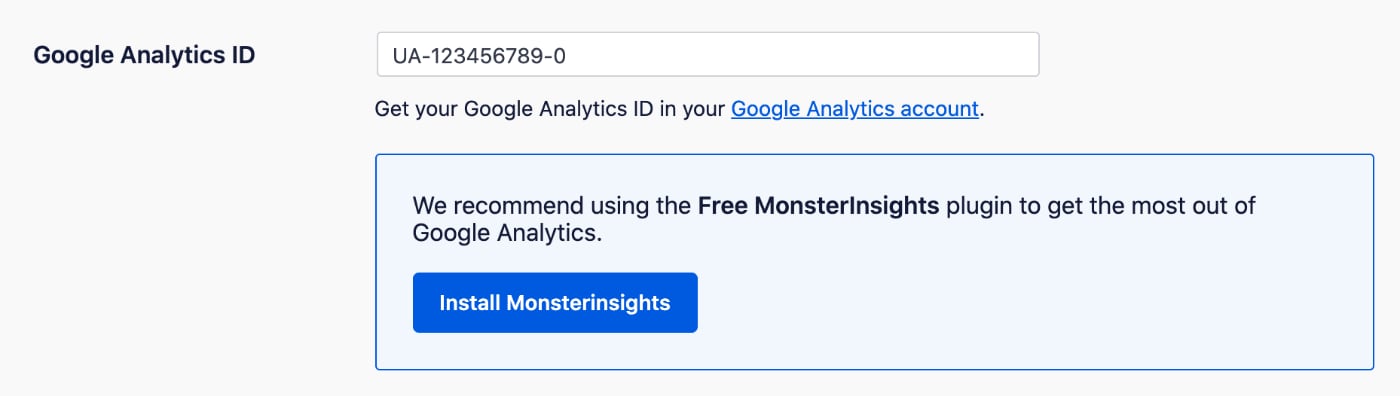Place cursor in empty area of ID field
Image resolution: width=1400 pixels, height=396 pixels.
point(800,54)
